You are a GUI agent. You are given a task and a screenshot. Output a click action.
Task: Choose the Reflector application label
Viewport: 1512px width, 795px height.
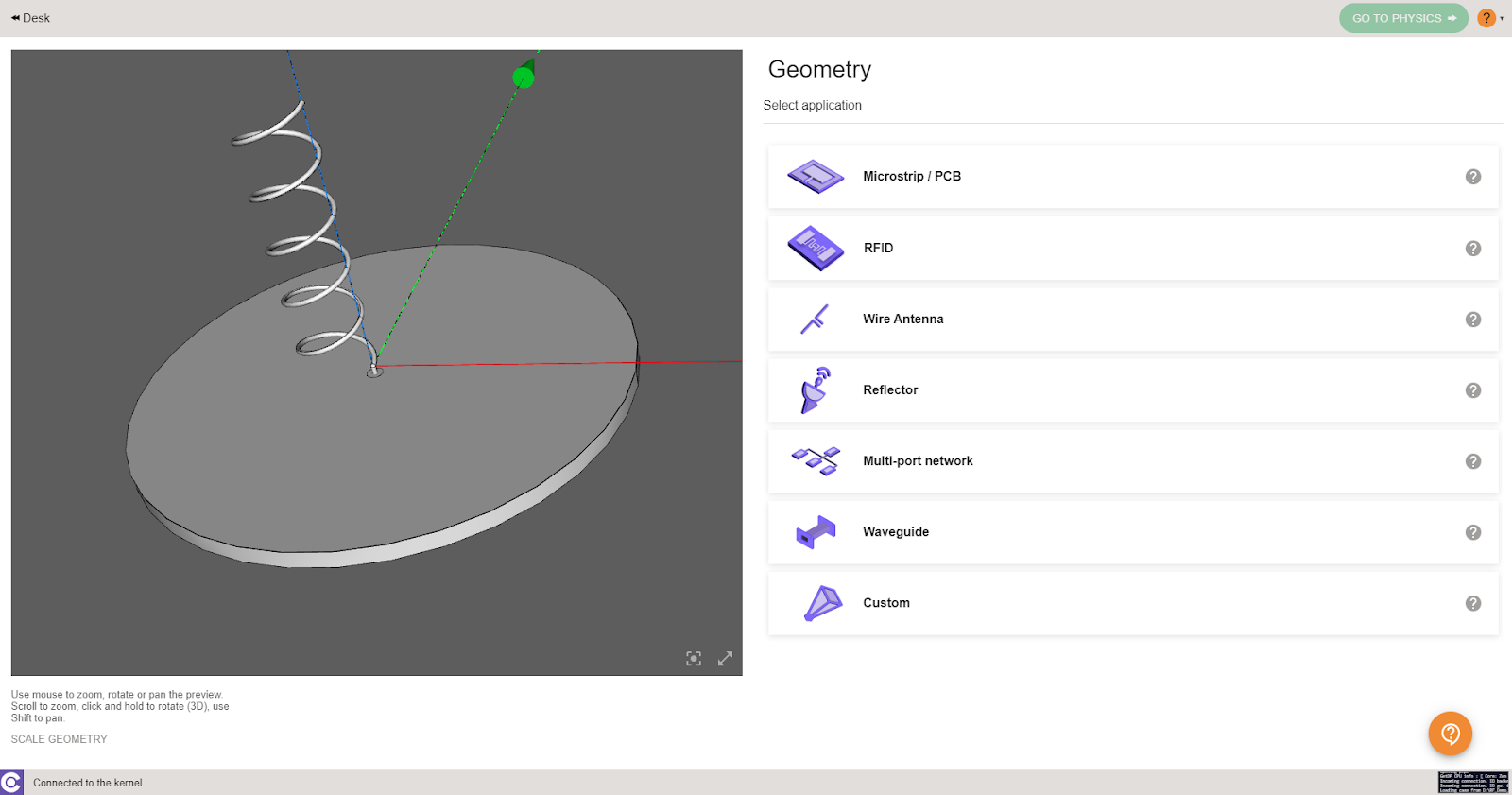[x=890, y=390]
